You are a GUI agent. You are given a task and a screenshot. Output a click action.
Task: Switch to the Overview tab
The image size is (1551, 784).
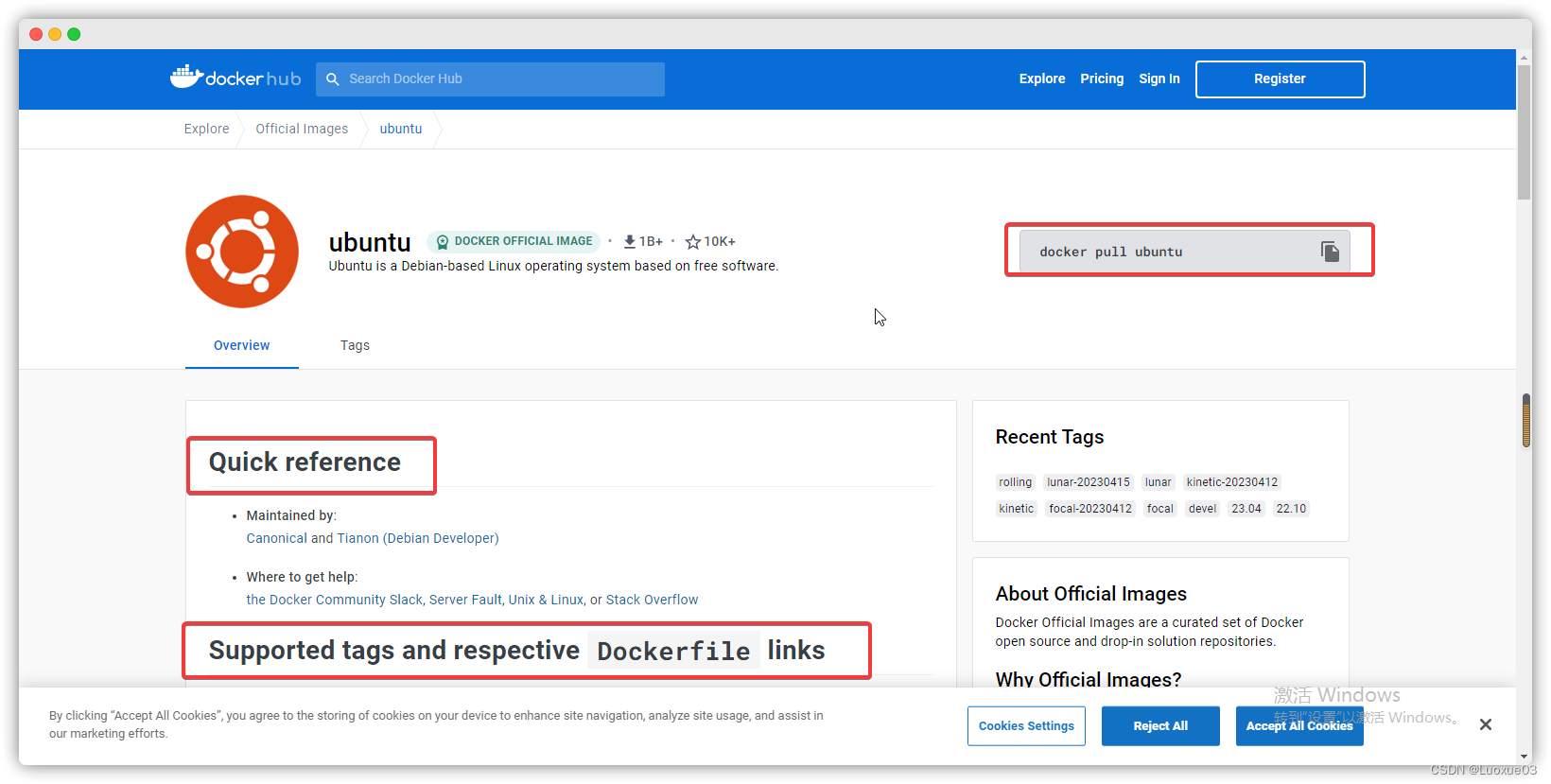(x=242, y=345)
